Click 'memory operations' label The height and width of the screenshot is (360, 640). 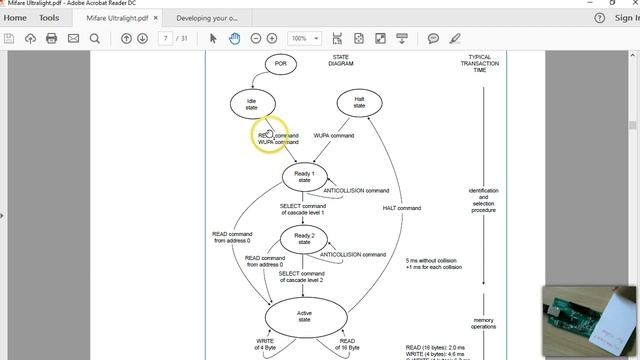tap(484, 323)
